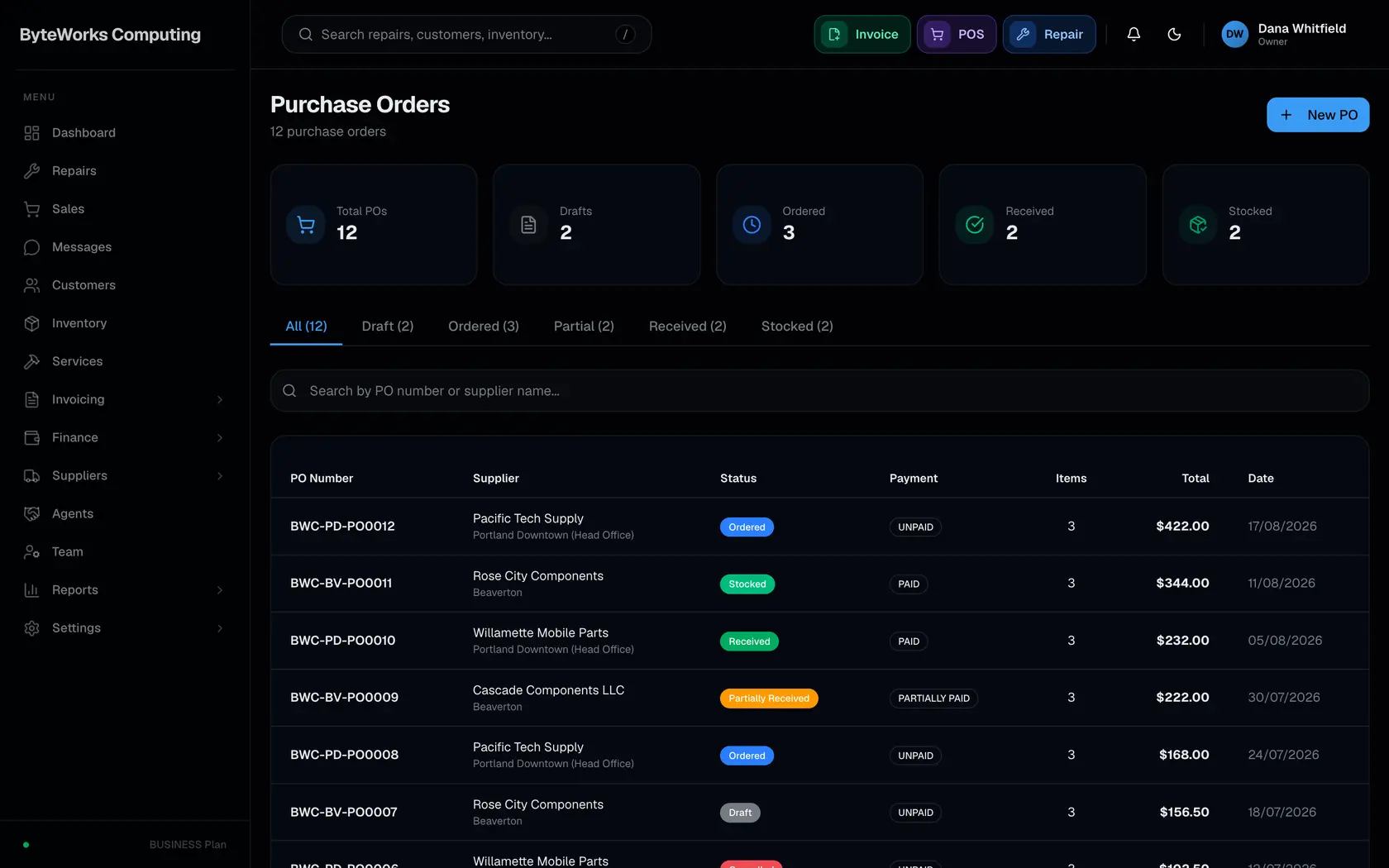Screen dimensions: 1389x868
Task: Click the top search bar magnifier icon
Action: click(x=305, y=34)
